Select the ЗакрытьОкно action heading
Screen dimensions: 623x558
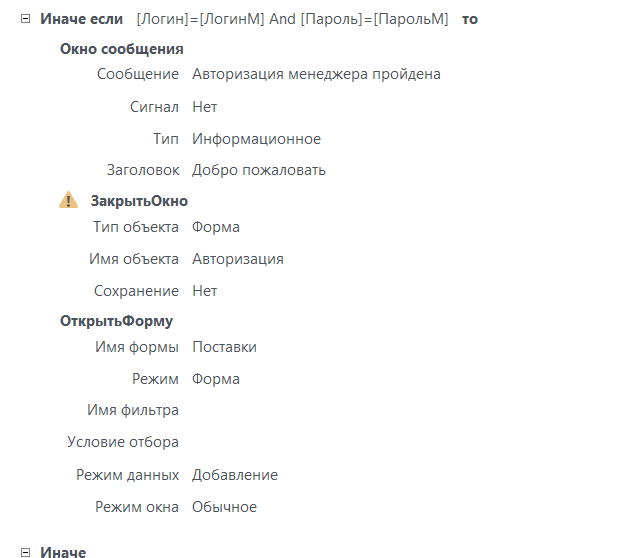click(x=139, y=201)
